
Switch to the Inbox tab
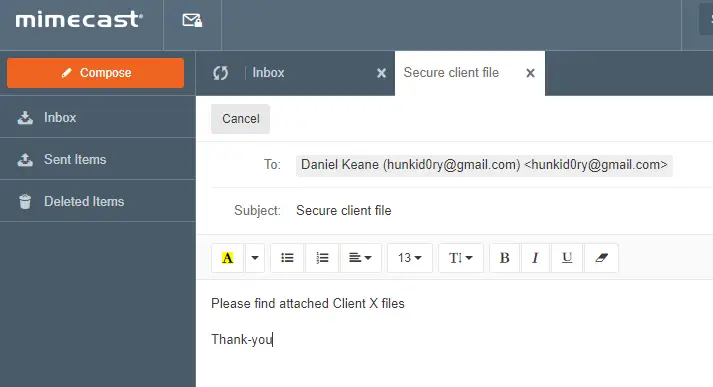(x=268, y=73)
